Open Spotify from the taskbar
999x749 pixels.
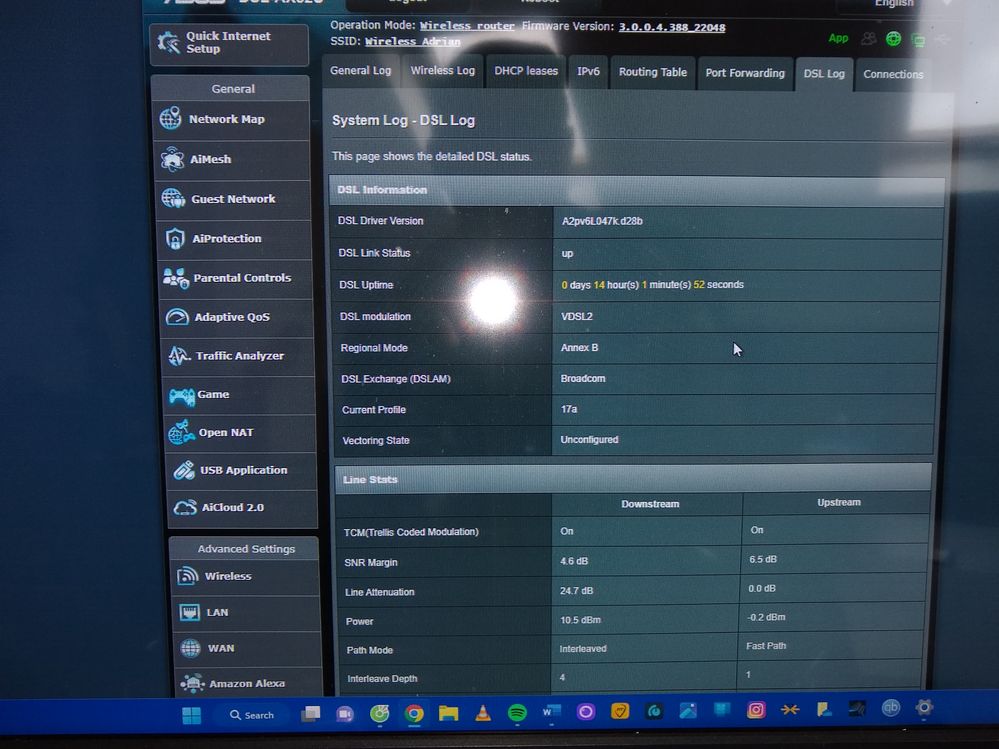tap(517, 713)
